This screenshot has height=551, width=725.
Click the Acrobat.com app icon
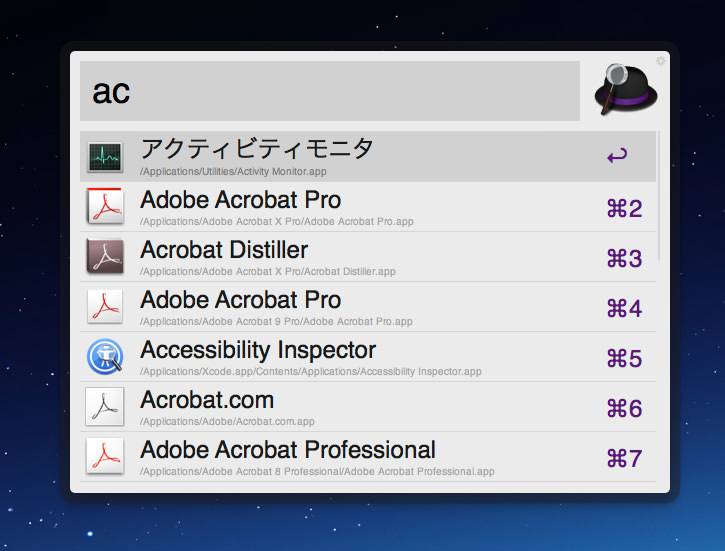click(105, 406)
